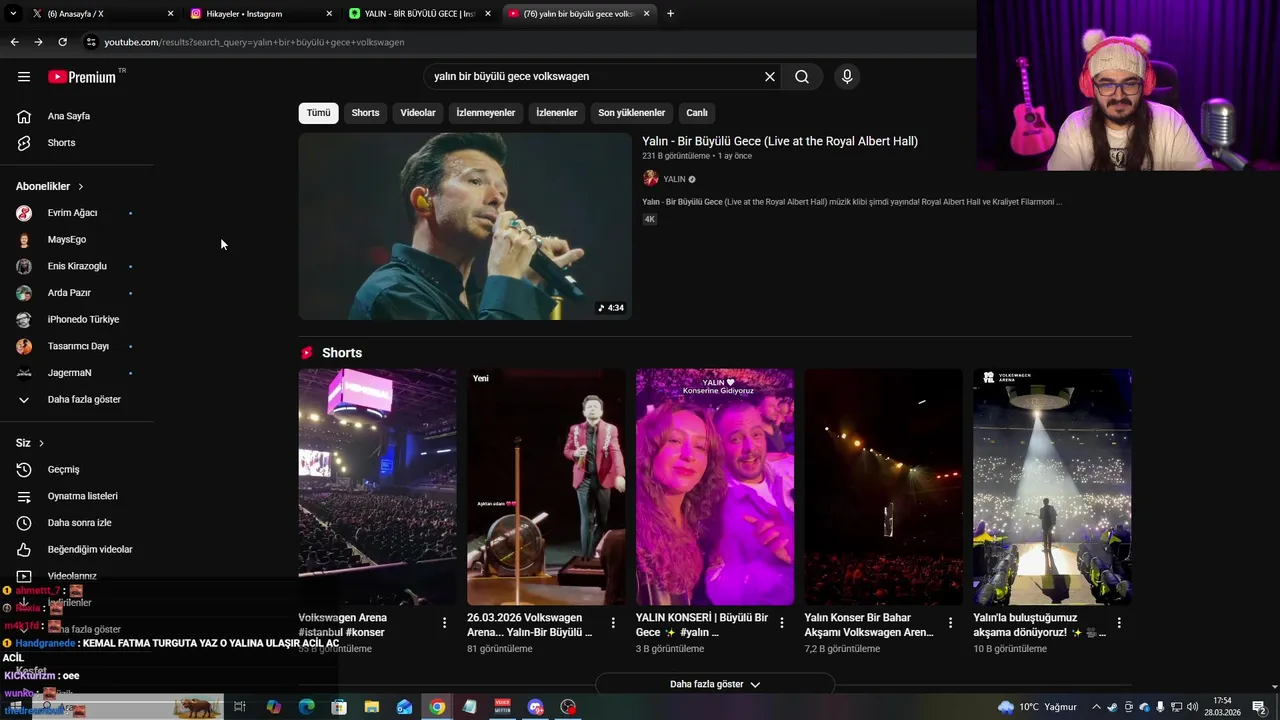Clear the search box text
The height and width of the screenshot is (720, 1280).
coord(770,77)
